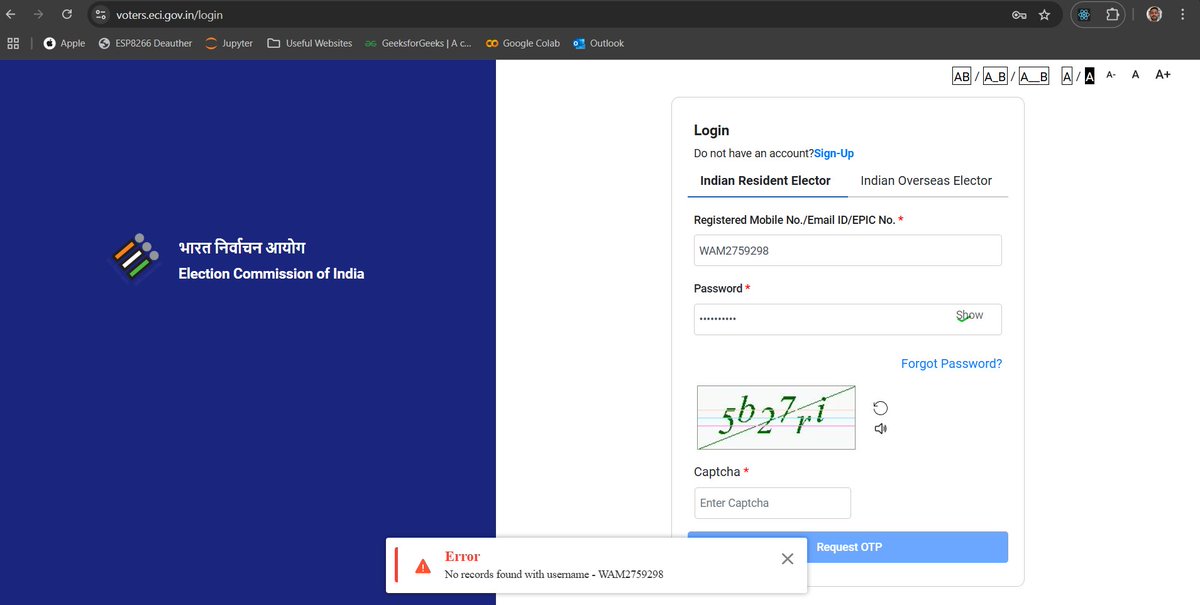The image size is (1200, 605).
Task: Decrease font size with A-
Action: [x=1111, y=75]
